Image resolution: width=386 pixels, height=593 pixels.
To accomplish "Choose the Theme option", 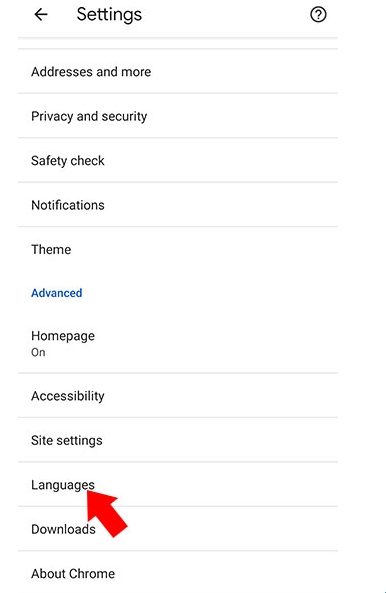I will point(178,249).
